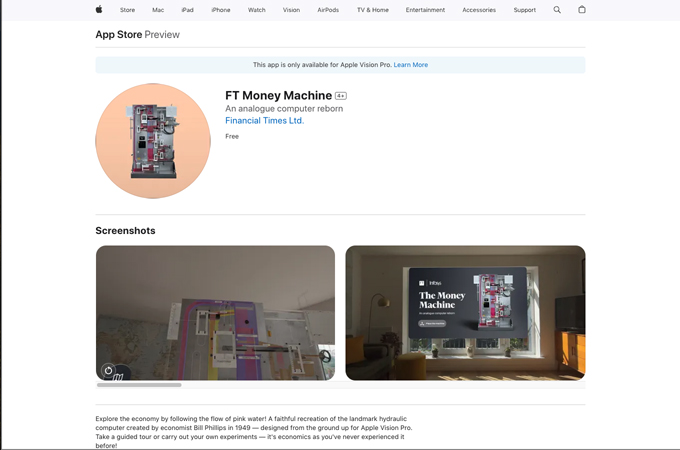
Task: Click the FT Money Machine app icon
Action: pos(153,141)
